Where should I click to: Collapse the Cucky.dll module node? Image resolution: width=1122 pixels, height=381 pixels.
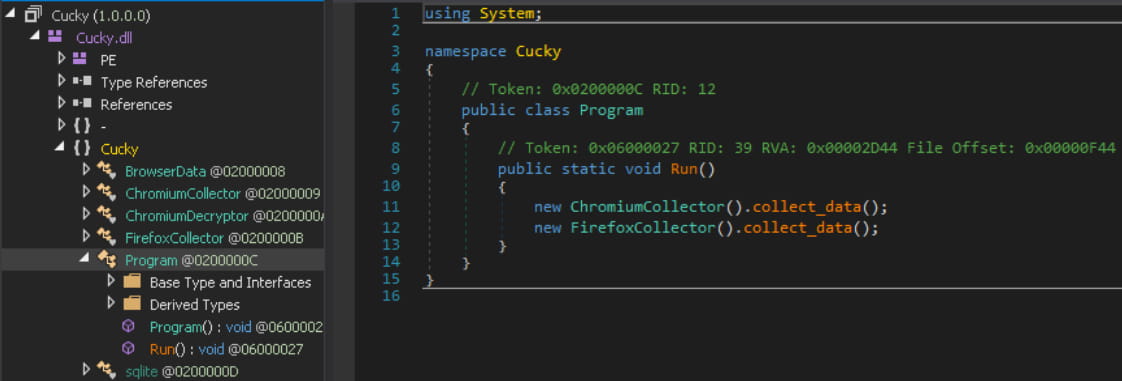35,35
